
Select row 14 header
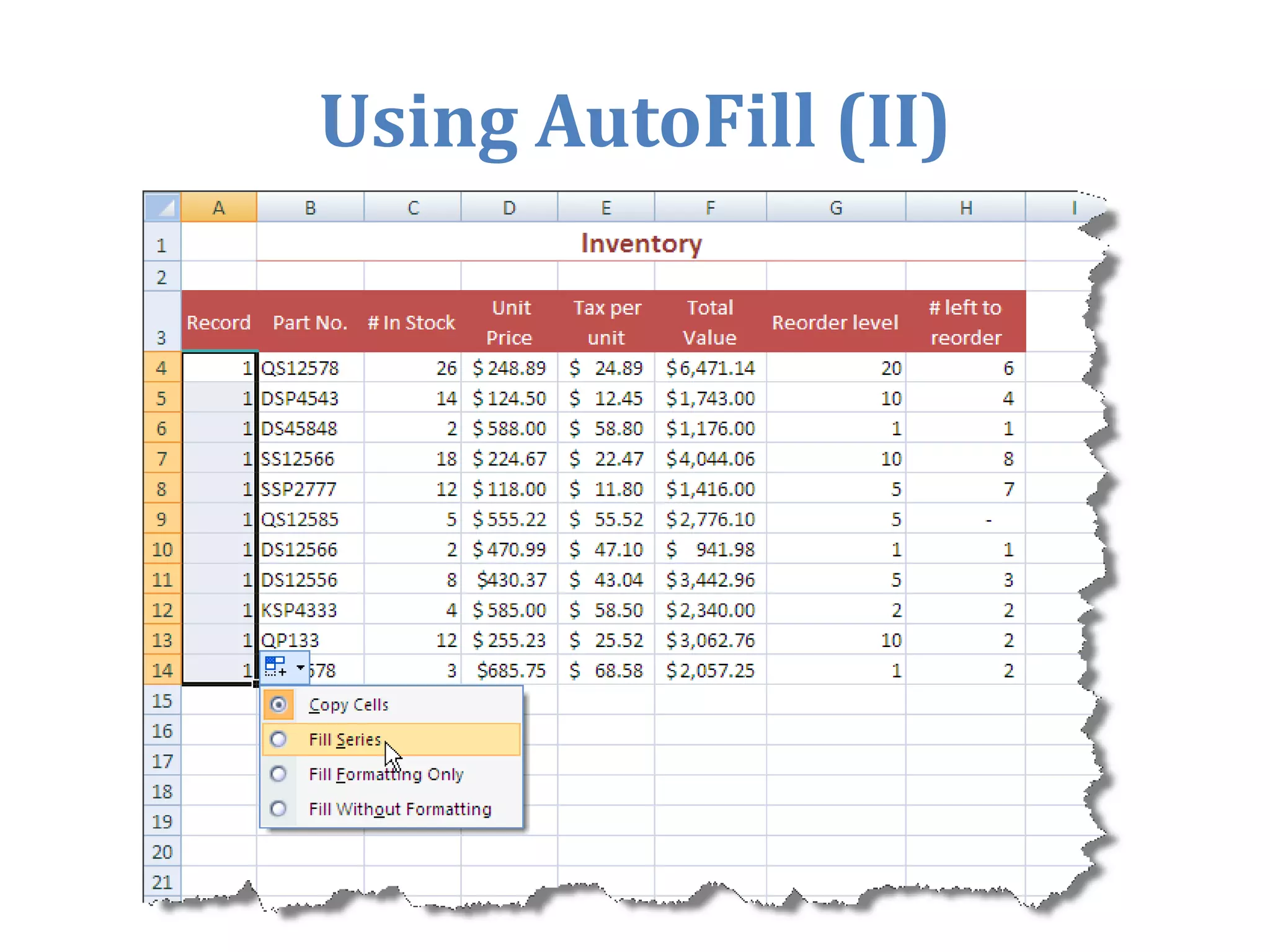(x=162, y=670)
